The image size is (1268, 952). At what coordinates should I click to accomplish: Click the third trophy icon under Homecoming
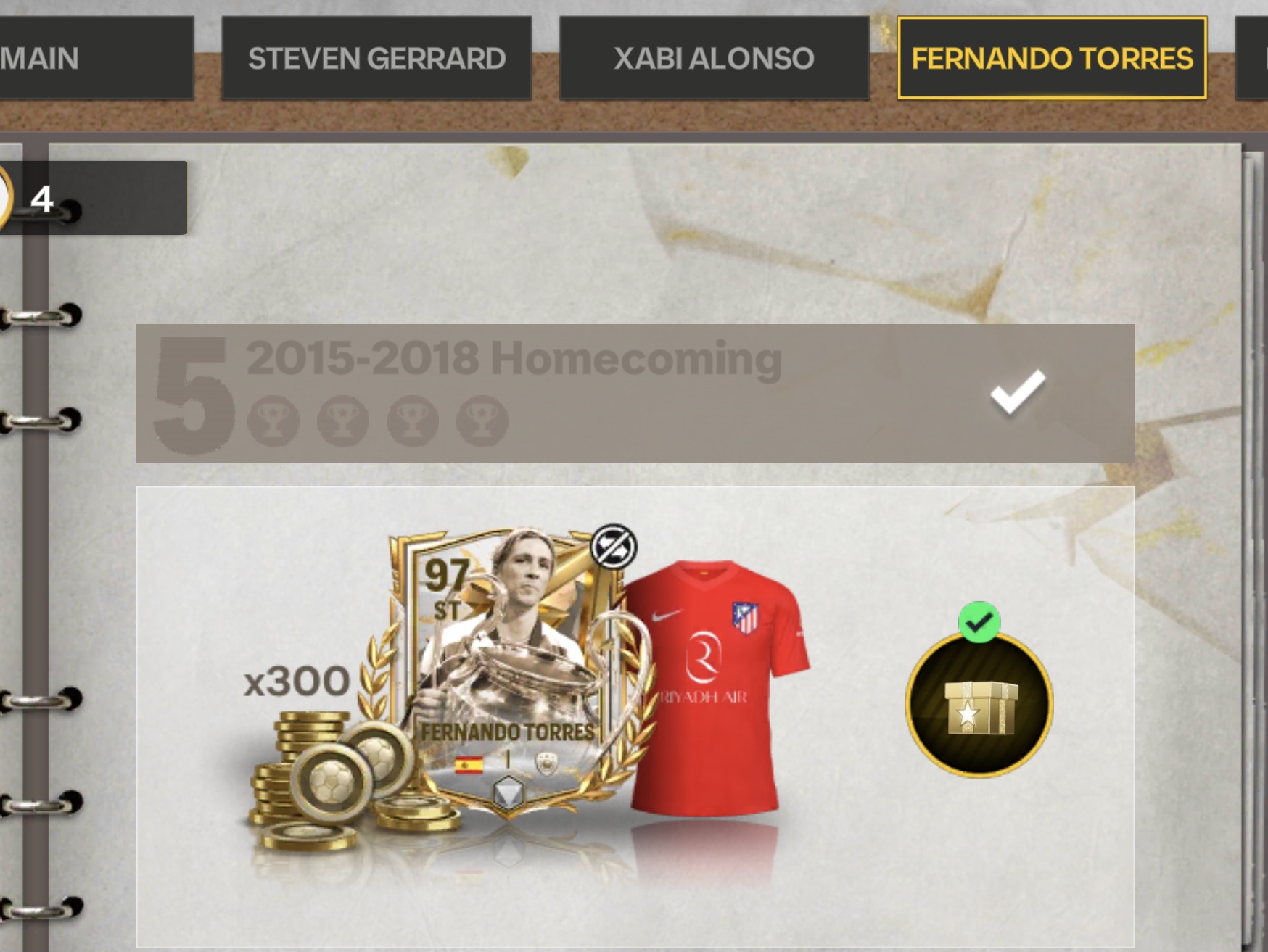tap(413, 421)
